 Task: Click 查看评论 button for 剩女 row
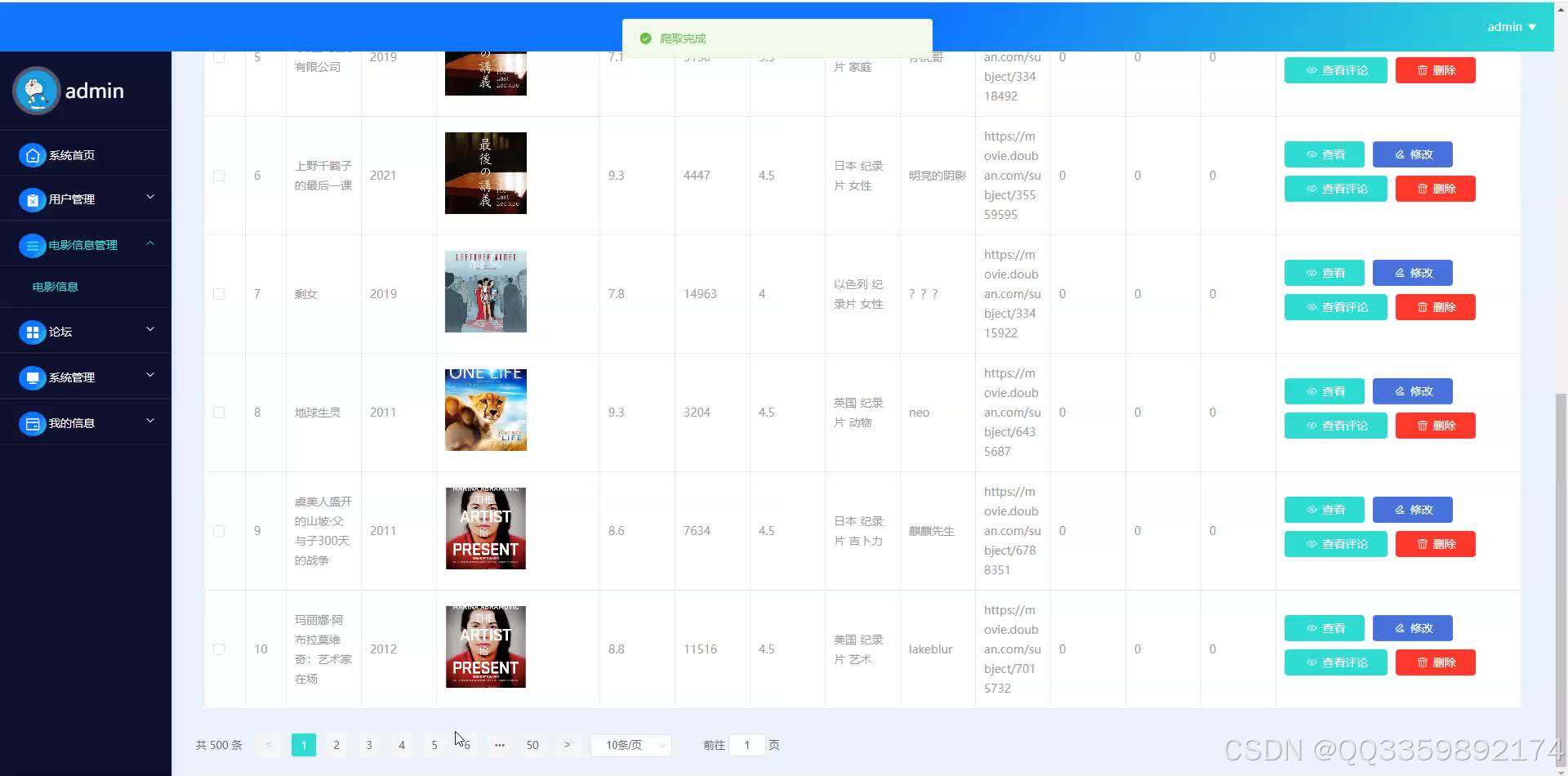coord(1336,307)
